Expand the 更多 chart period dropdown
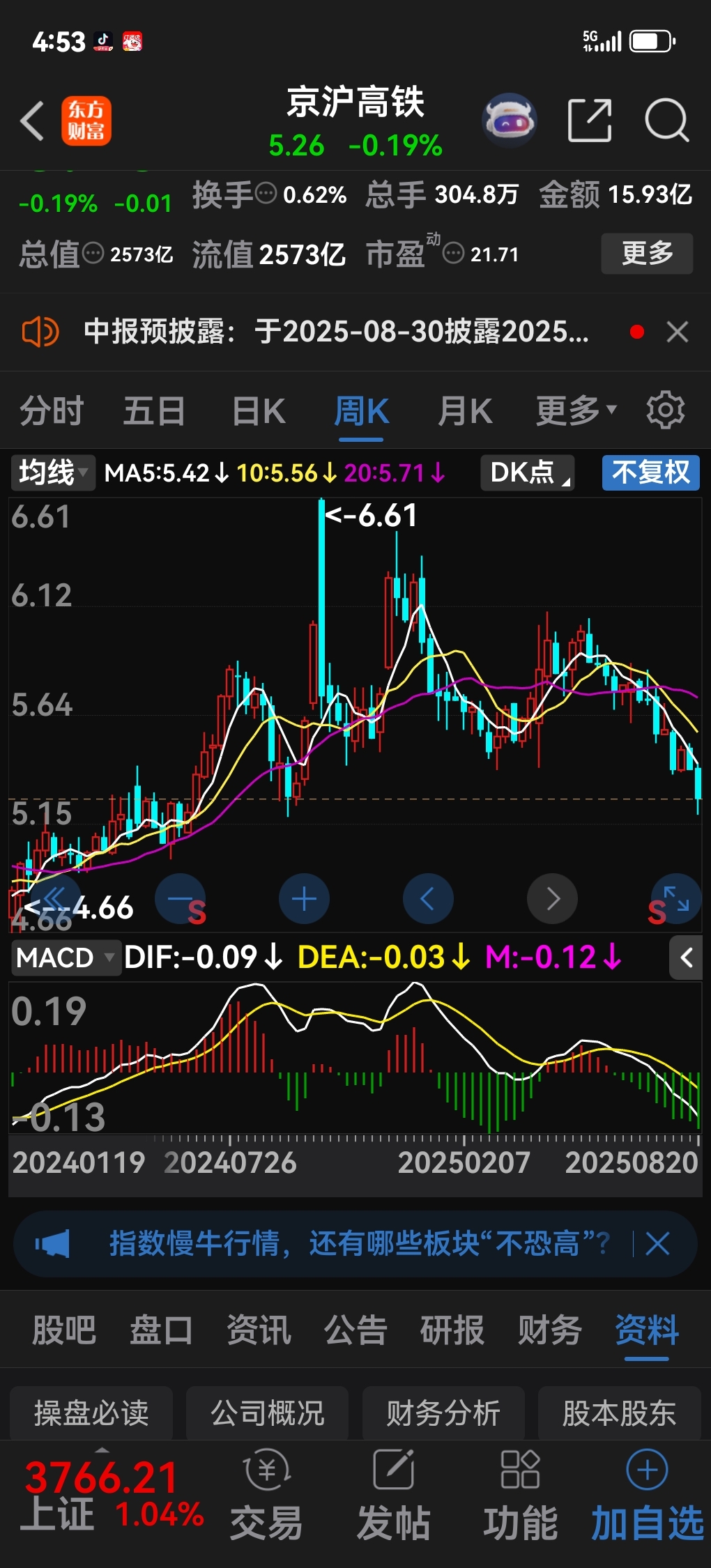This screenshot has width=711, height=1568. 576,410
